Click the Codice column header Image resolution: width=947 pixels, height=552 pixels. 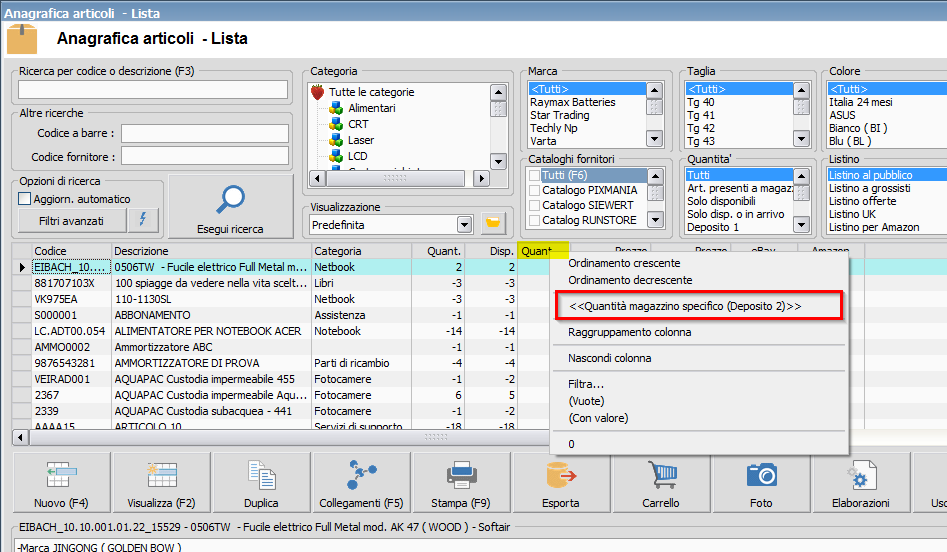[x=71, y=251]
